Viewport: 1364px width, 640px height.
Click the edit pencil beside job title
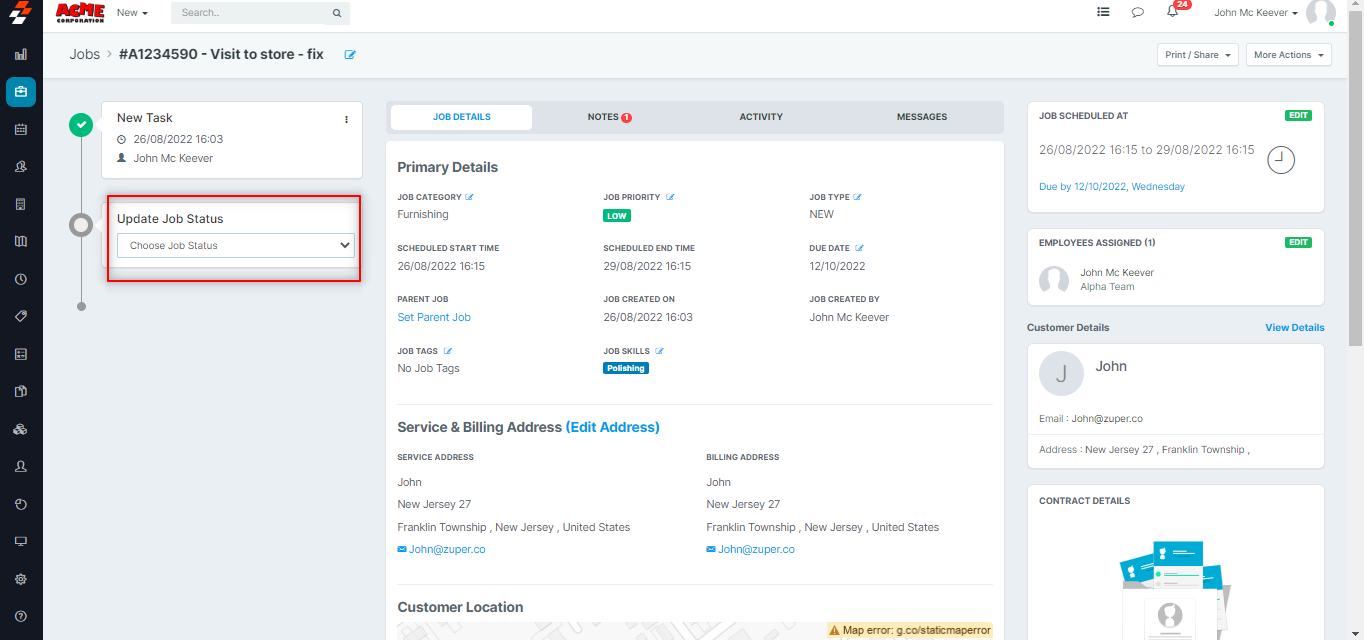[x=350, y=55]
